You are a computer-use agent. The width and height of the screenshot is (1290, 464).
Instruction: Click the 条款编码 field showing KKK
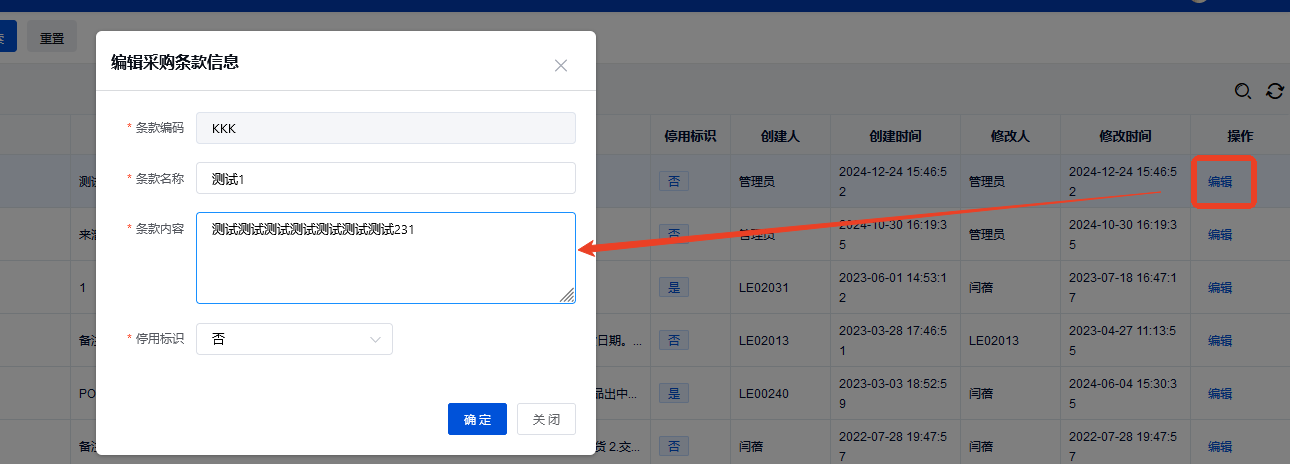click(x=385, y=128)
